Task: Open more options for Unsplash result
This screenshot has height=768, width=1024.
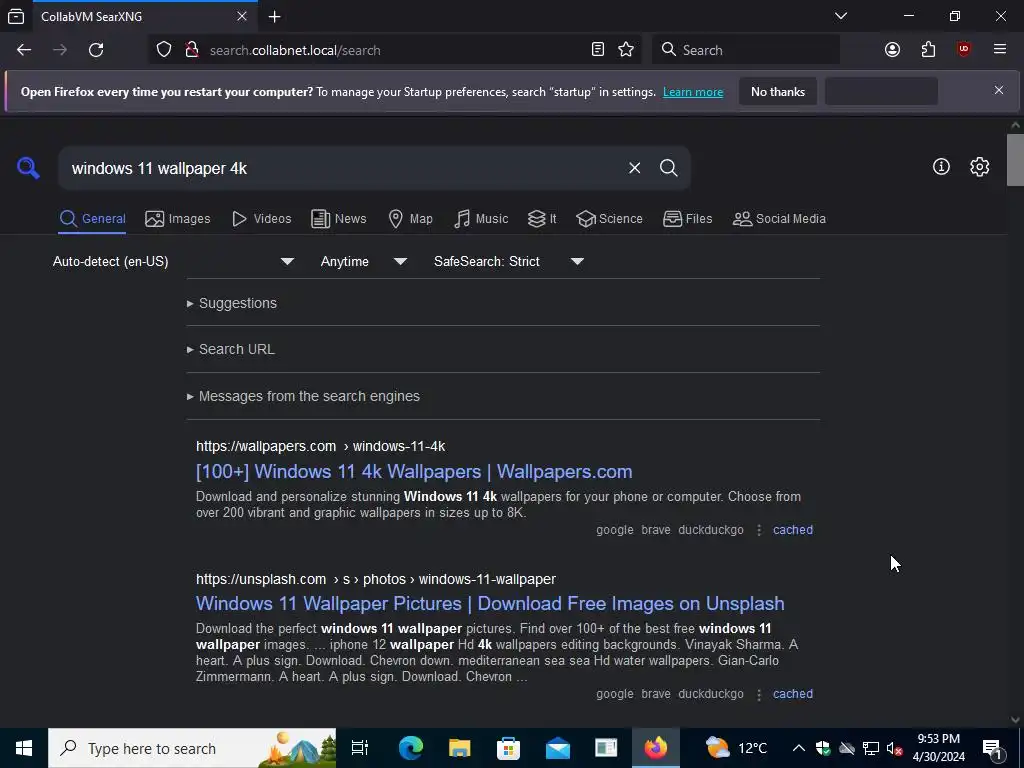Action: tap(758, 694)
